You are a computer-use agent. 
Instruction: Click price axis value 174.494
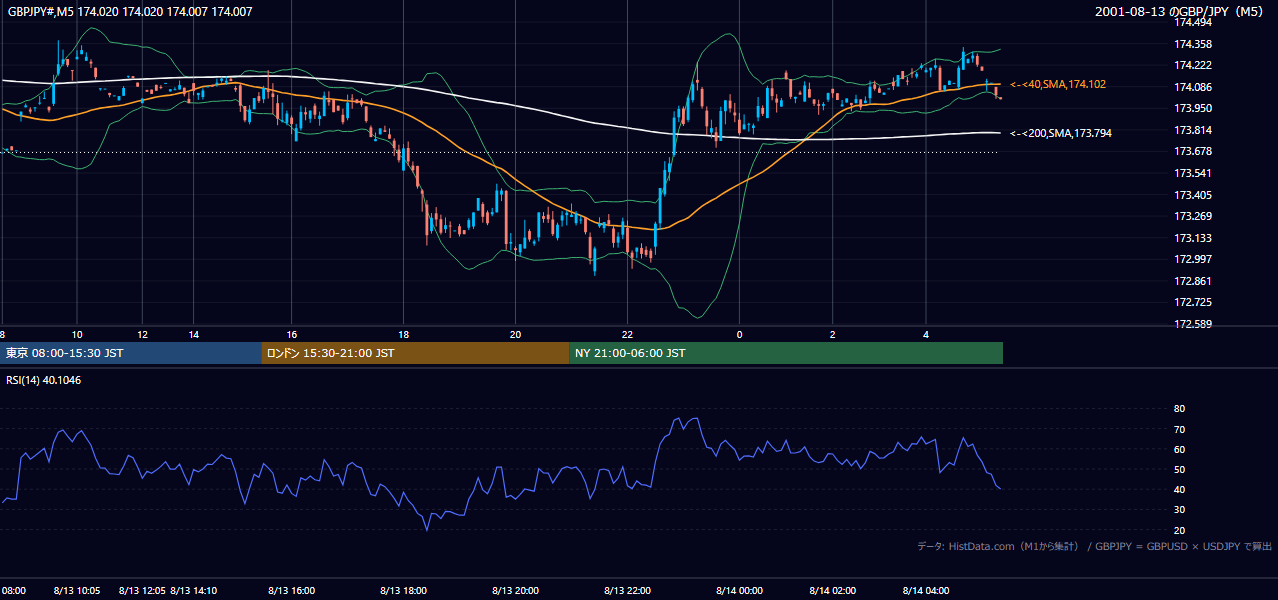tap(1192, 23)
